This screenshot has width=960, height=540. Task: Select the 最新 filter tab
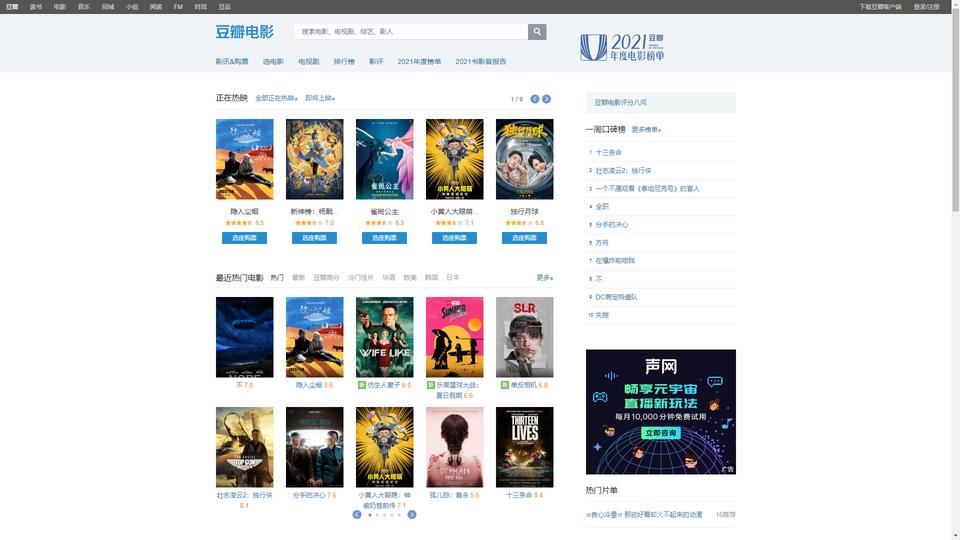(299, 278)
